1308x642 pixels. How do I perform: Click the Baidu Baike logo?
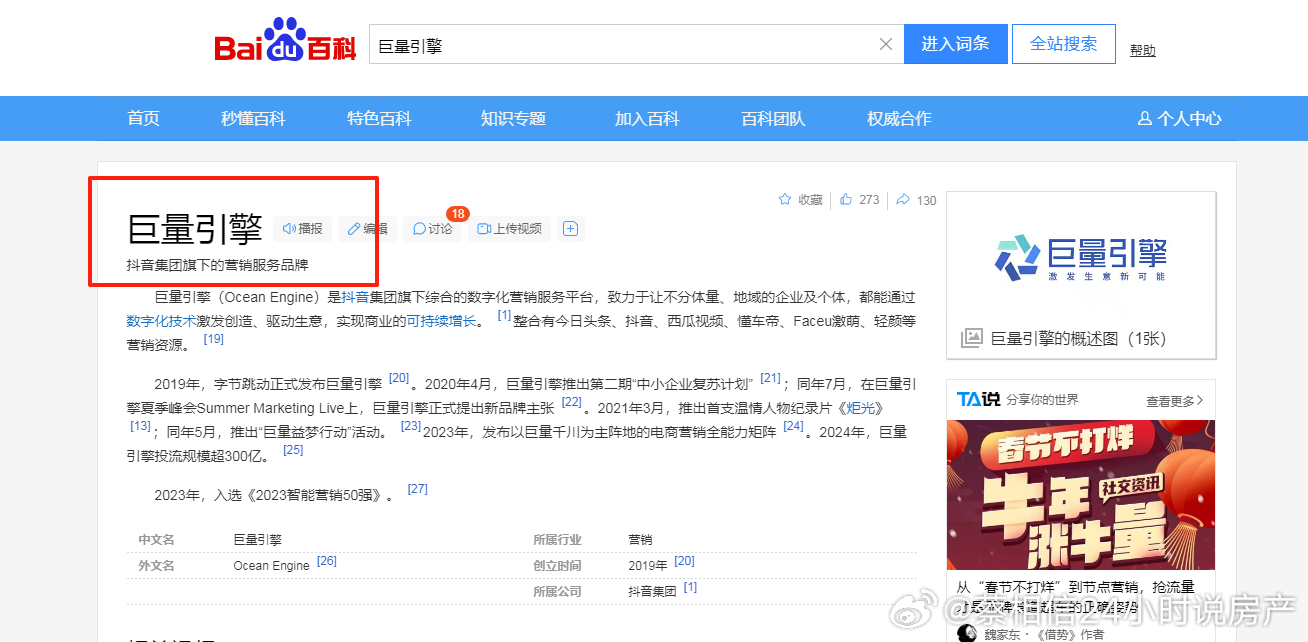(x=285, y=43)
